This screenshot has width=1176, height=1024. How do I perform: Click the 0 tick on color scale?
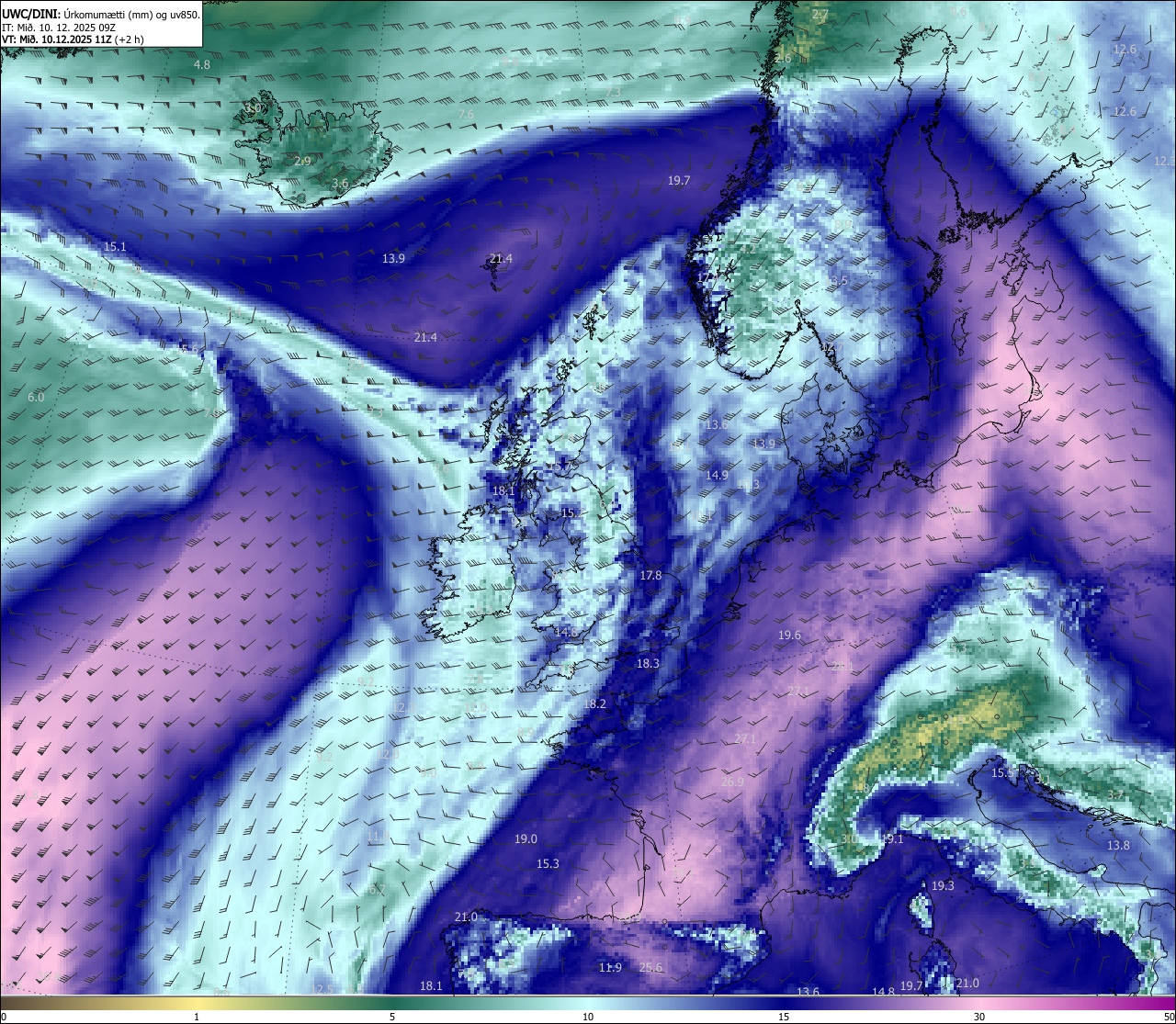[4, 1017]
